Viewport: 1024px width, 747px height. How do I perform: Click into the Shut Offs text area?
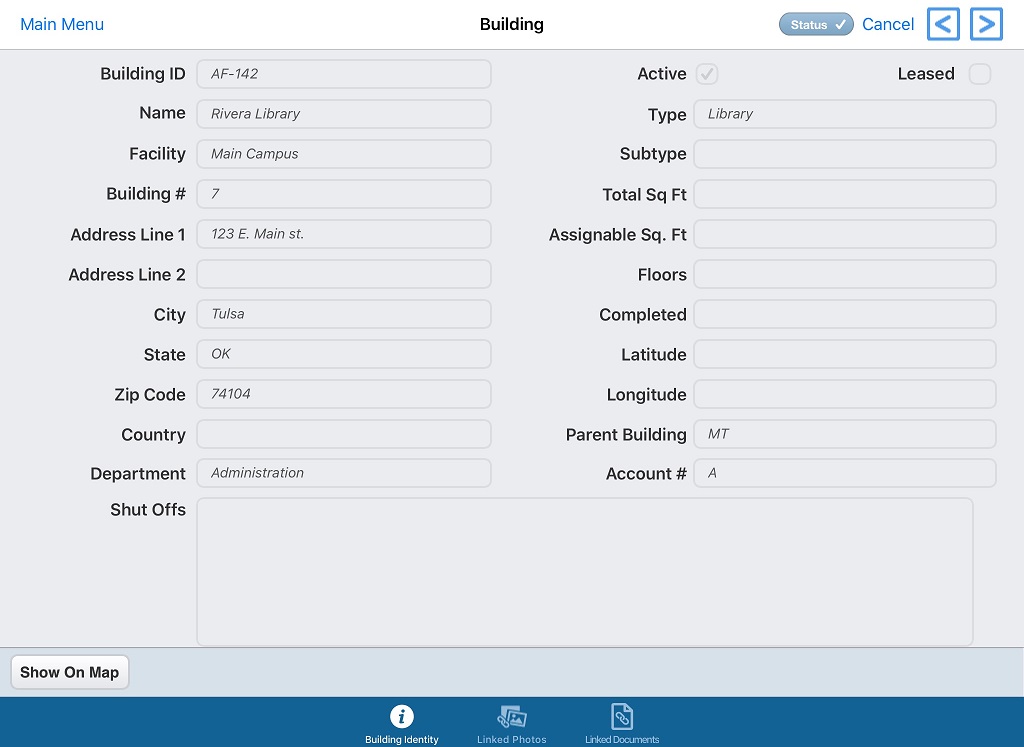(584, 572)
